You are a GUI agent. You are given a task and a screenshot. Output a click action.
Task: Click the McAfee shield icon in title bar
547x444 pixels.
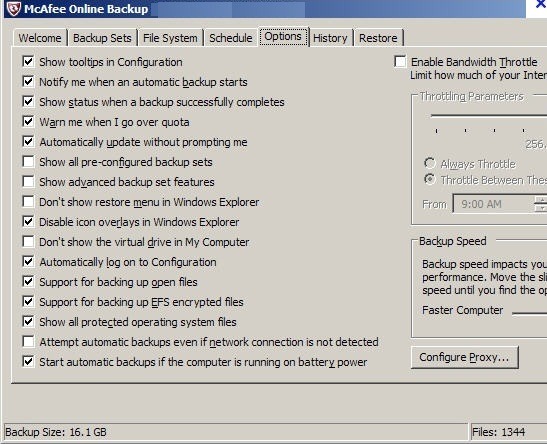[x=14, y=9]
